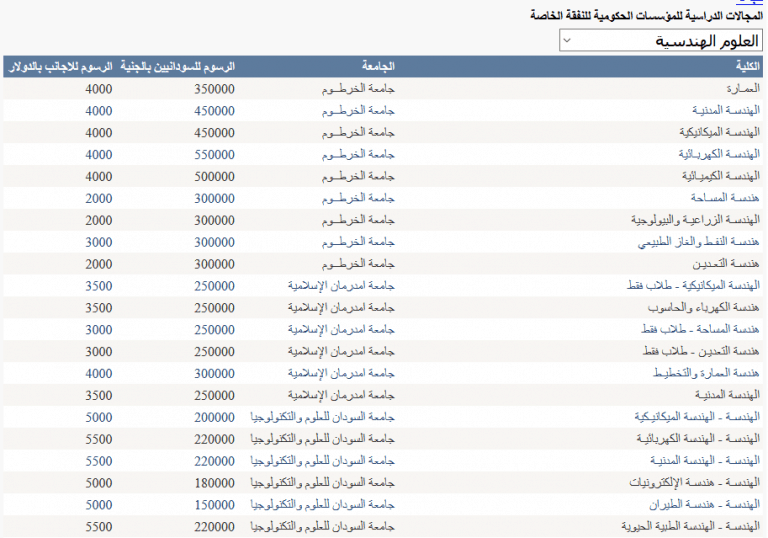Click the 5500 fee in the الهندسة الطبية الحيوية row
Image resolution: width=768 pixels, height=538 pixels.
(98, 527)
